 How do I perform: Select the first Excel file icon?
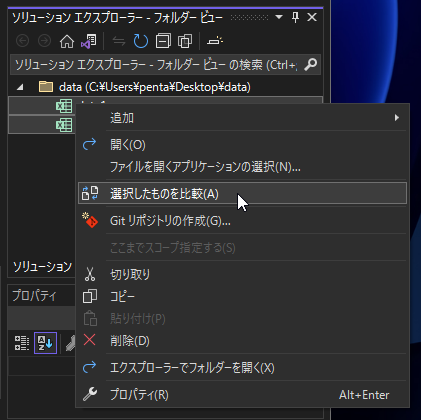(64, 106)
